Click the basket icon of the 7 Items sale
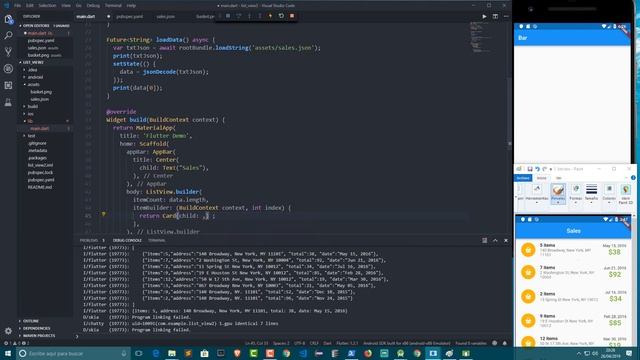The image size is (640, 360). [528, 272]
